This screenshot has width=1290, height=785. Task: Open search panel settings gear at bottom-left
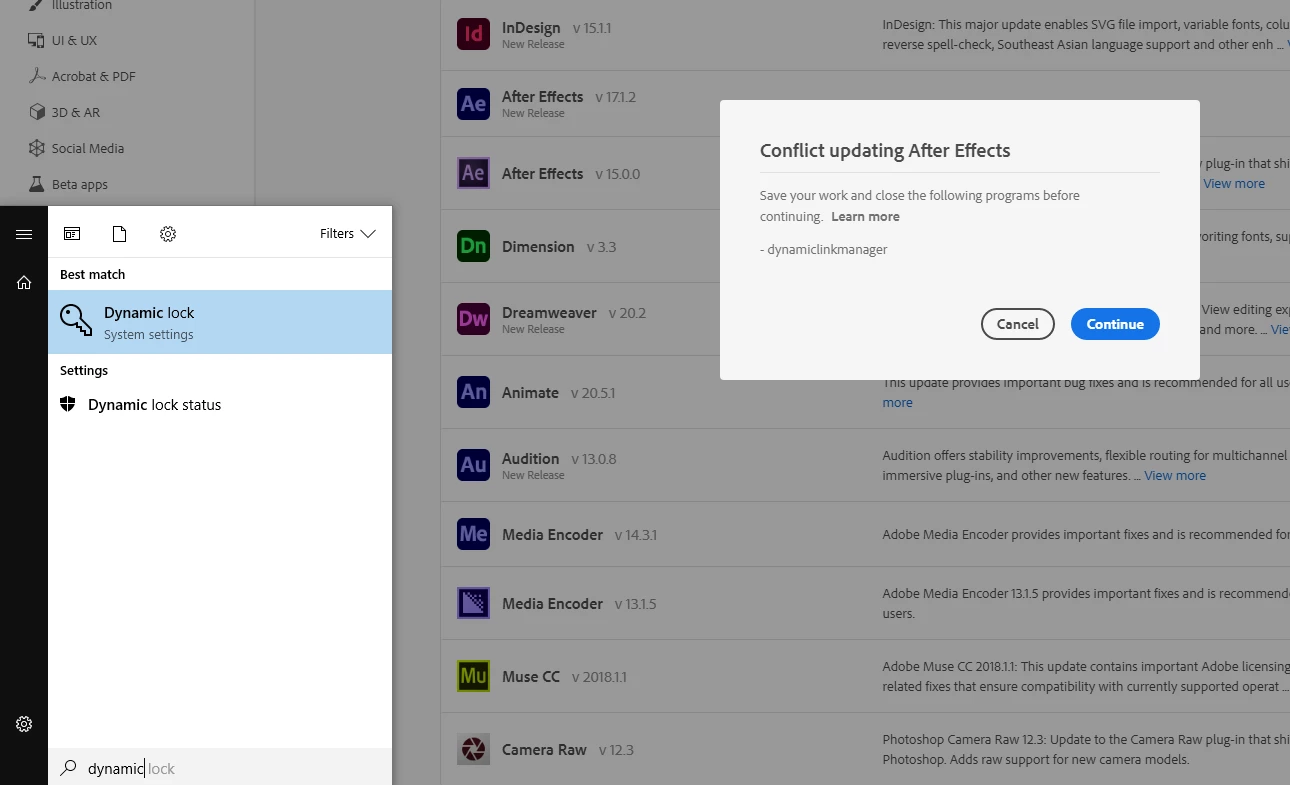coord(24,724)
